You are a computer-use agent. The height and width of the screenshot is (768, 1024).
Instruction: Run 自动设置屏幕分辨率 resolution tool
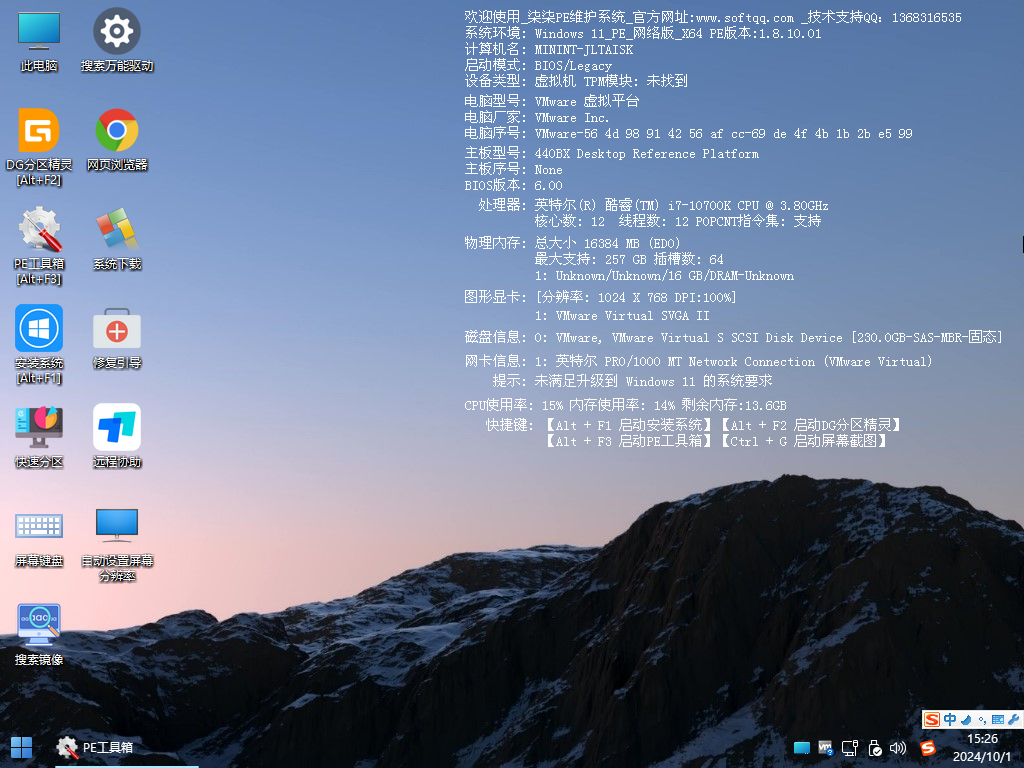click(x=117, y=524)
